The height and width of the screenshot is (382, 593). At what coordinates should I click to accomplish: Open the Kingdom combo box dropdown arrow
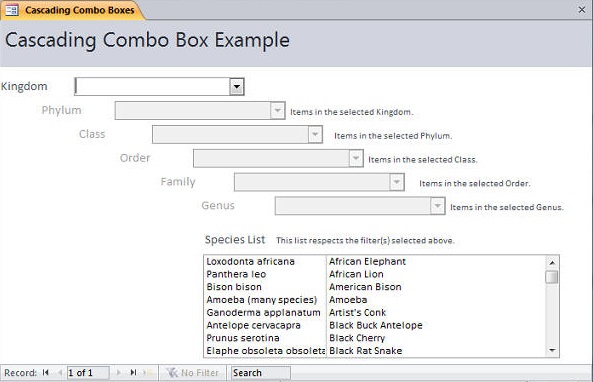pos(236,87)
